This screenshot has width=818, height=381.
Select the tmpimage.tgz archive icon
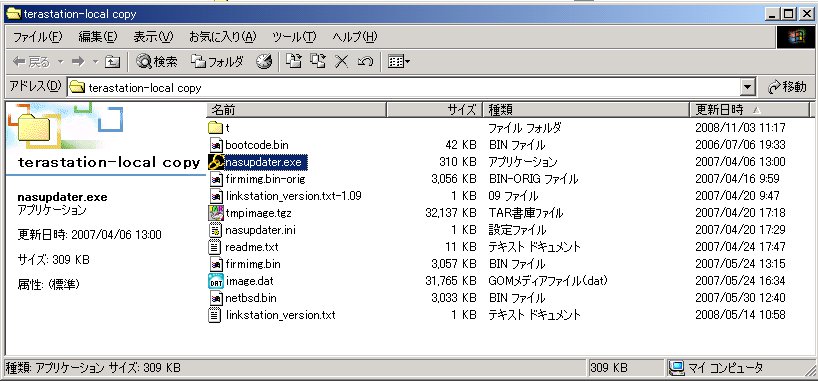(216, 213)
